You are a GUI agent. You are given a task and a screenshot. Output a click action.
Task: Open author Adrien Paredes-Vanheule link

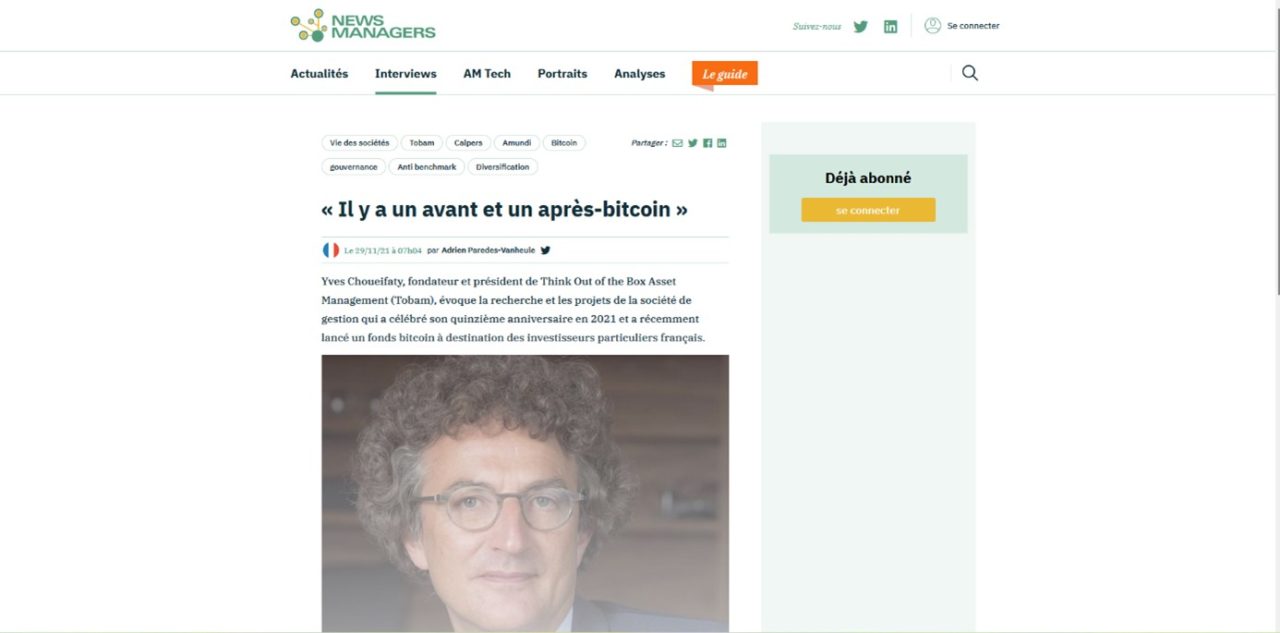tap(488, 250)
